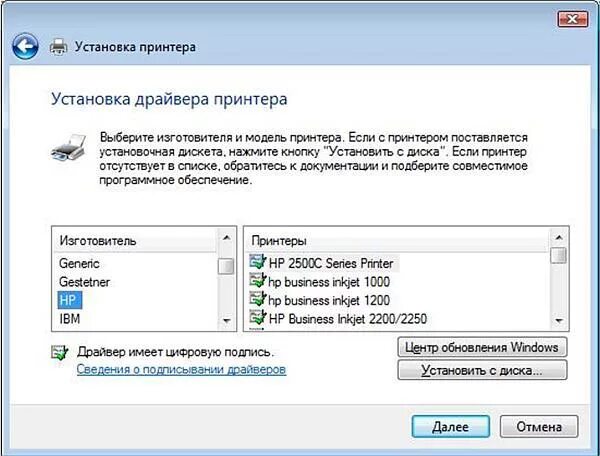Click the printer icon in the title bar
Screen dimensions: 600x456
coord(59,47)
